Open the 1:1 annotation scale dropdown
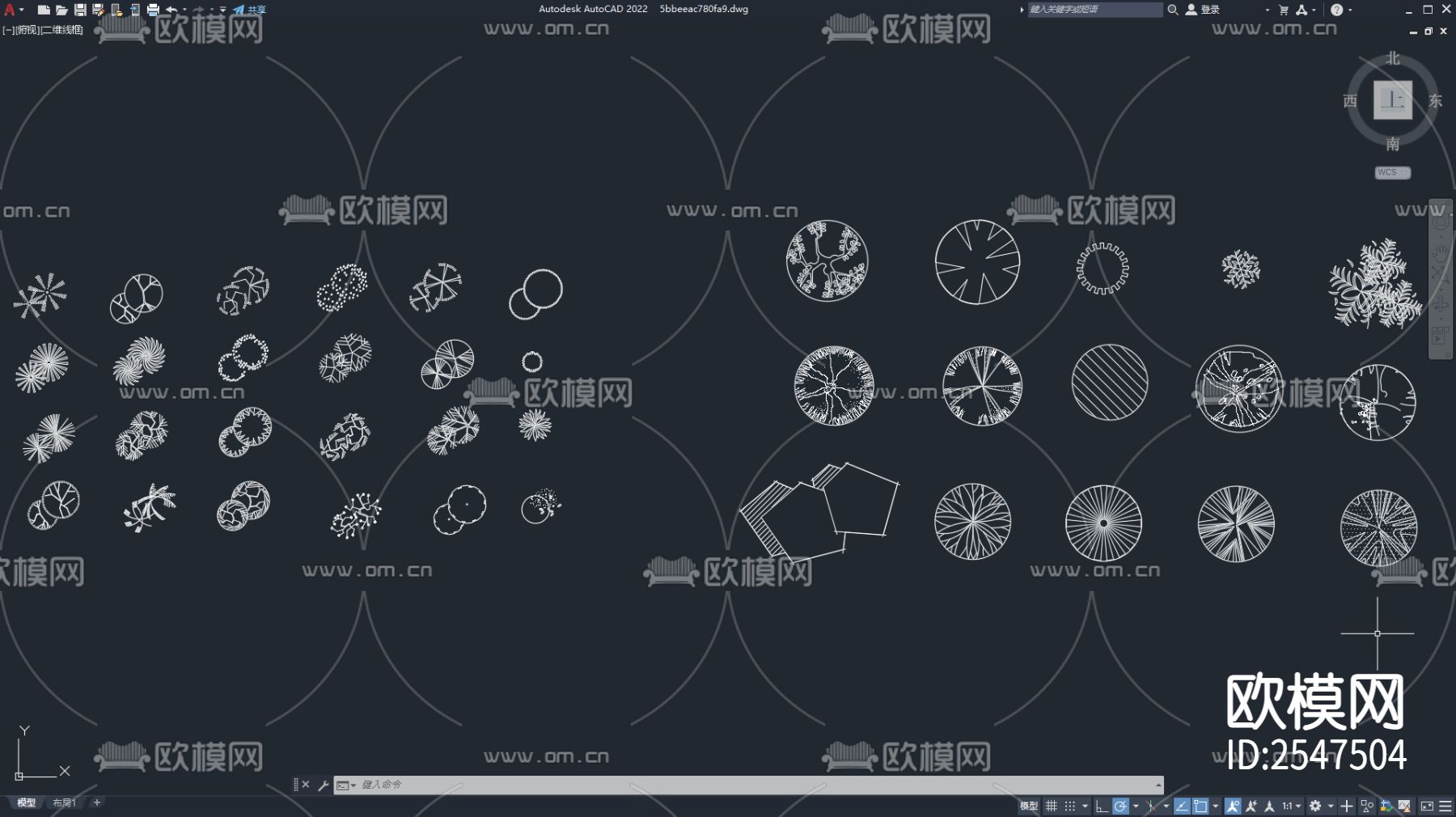Viewport: 1456px width, 817px height. click(x=1291, y=806)
